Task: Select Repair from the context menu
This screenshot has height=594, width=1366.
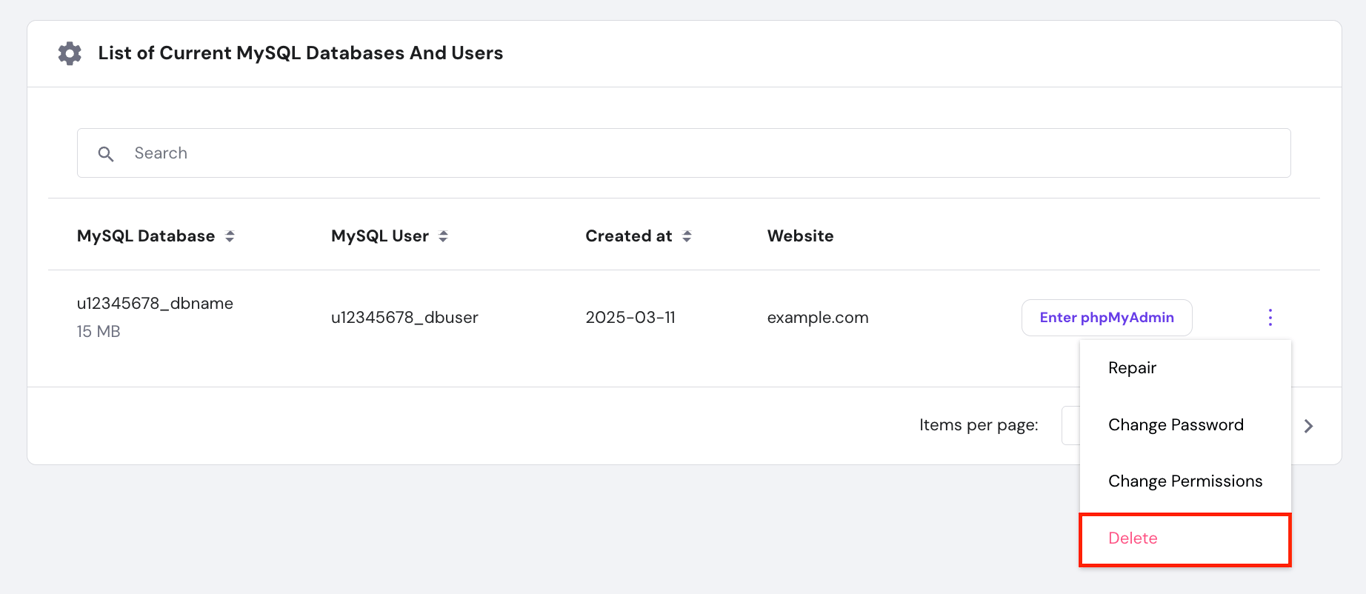Action: point(1131,367)
